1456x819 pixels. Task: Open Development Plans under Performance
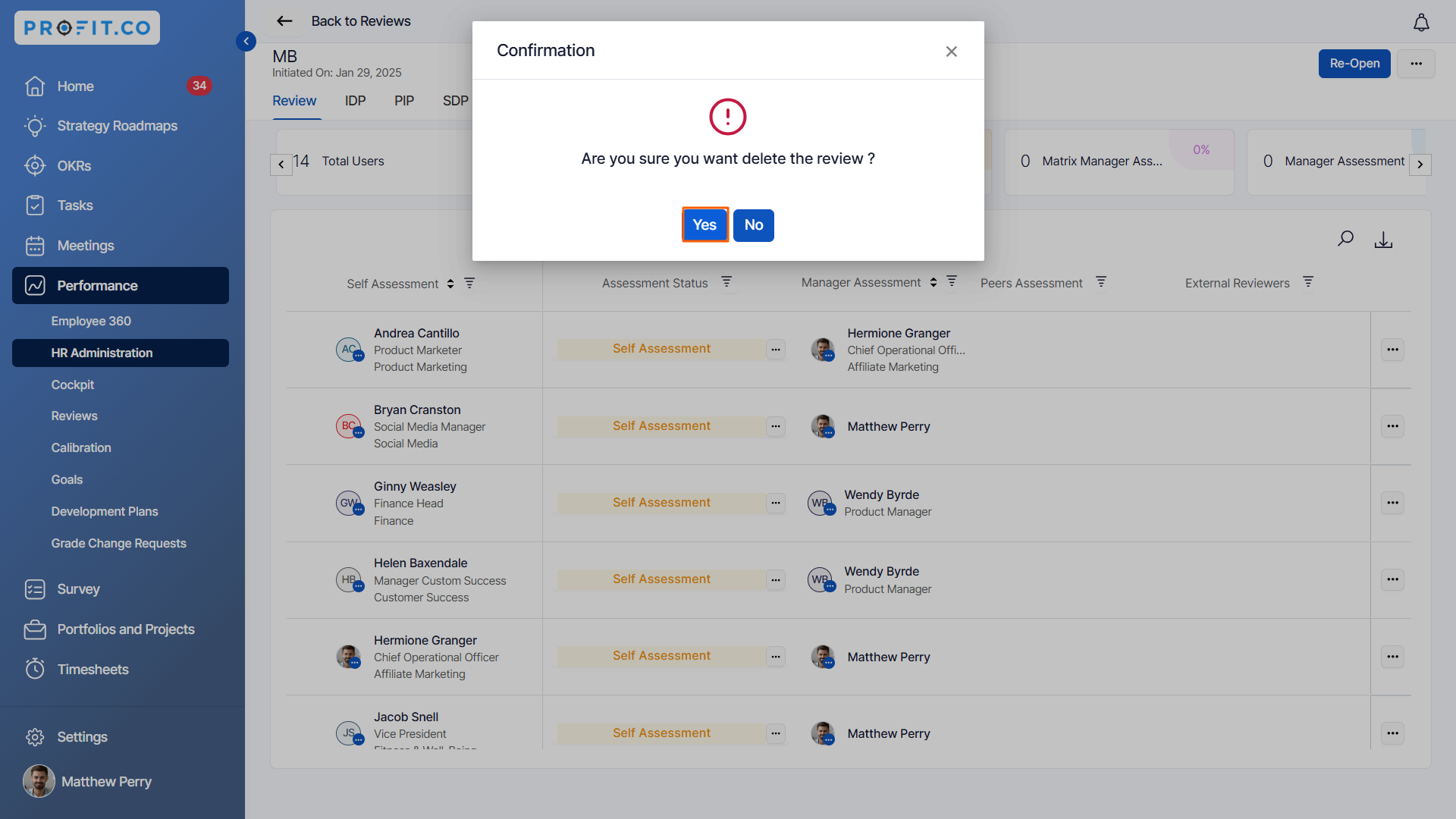click(x=105, y=512)
